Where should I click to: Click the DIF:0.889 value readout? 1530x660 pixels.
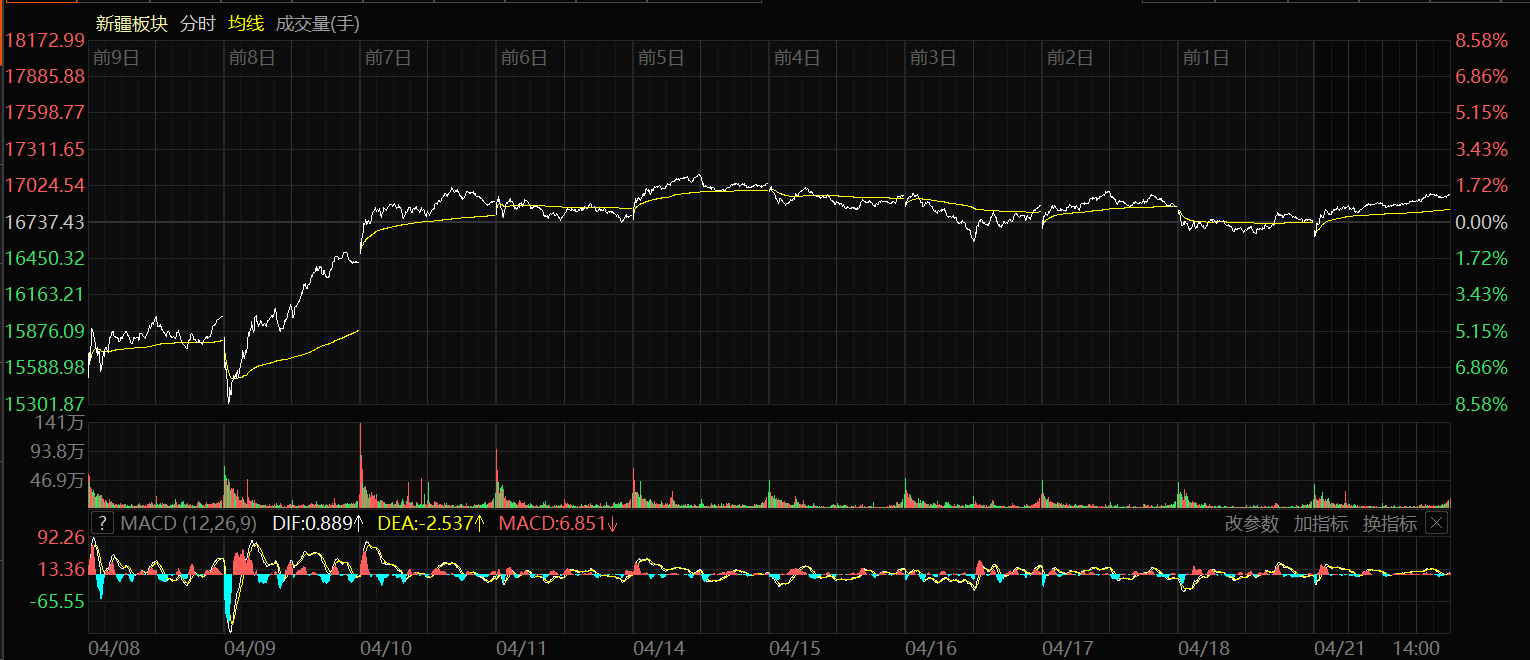point(317,524)
